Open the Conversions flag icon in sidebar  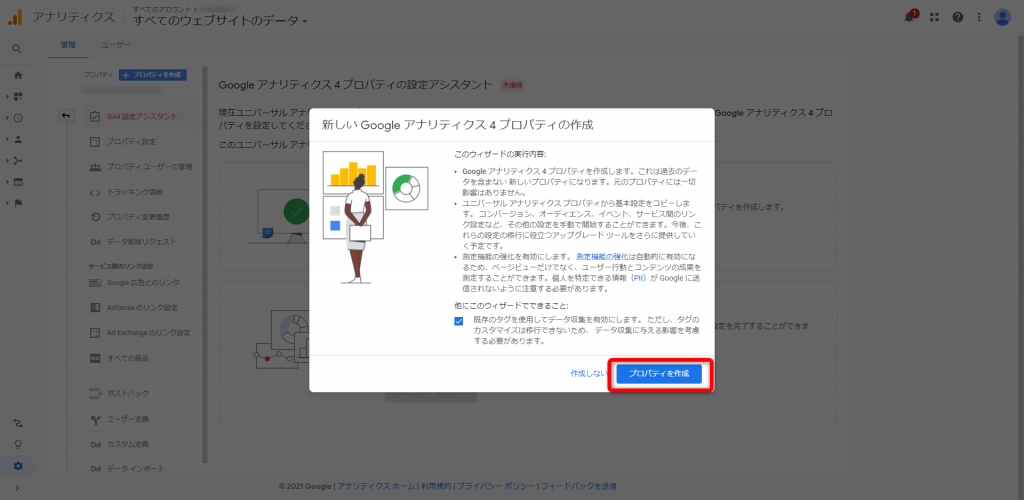(18, 203)
